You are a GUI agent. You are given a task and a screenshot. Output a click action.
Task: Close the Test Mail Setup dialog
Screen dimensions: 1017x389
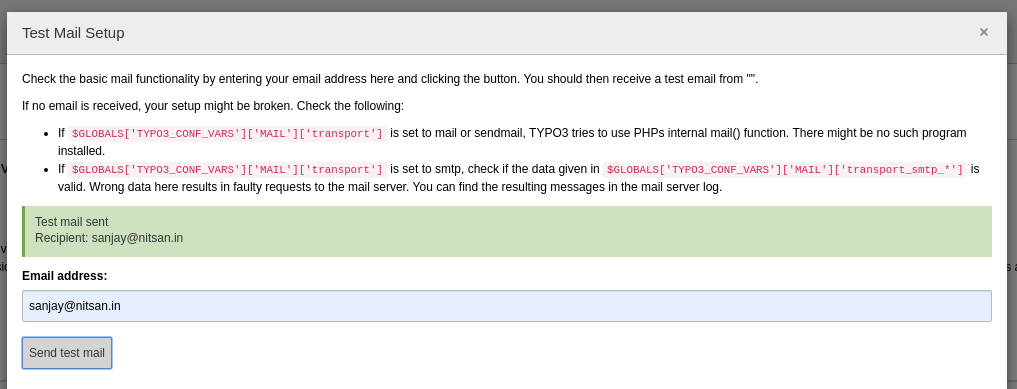(983, 32)
